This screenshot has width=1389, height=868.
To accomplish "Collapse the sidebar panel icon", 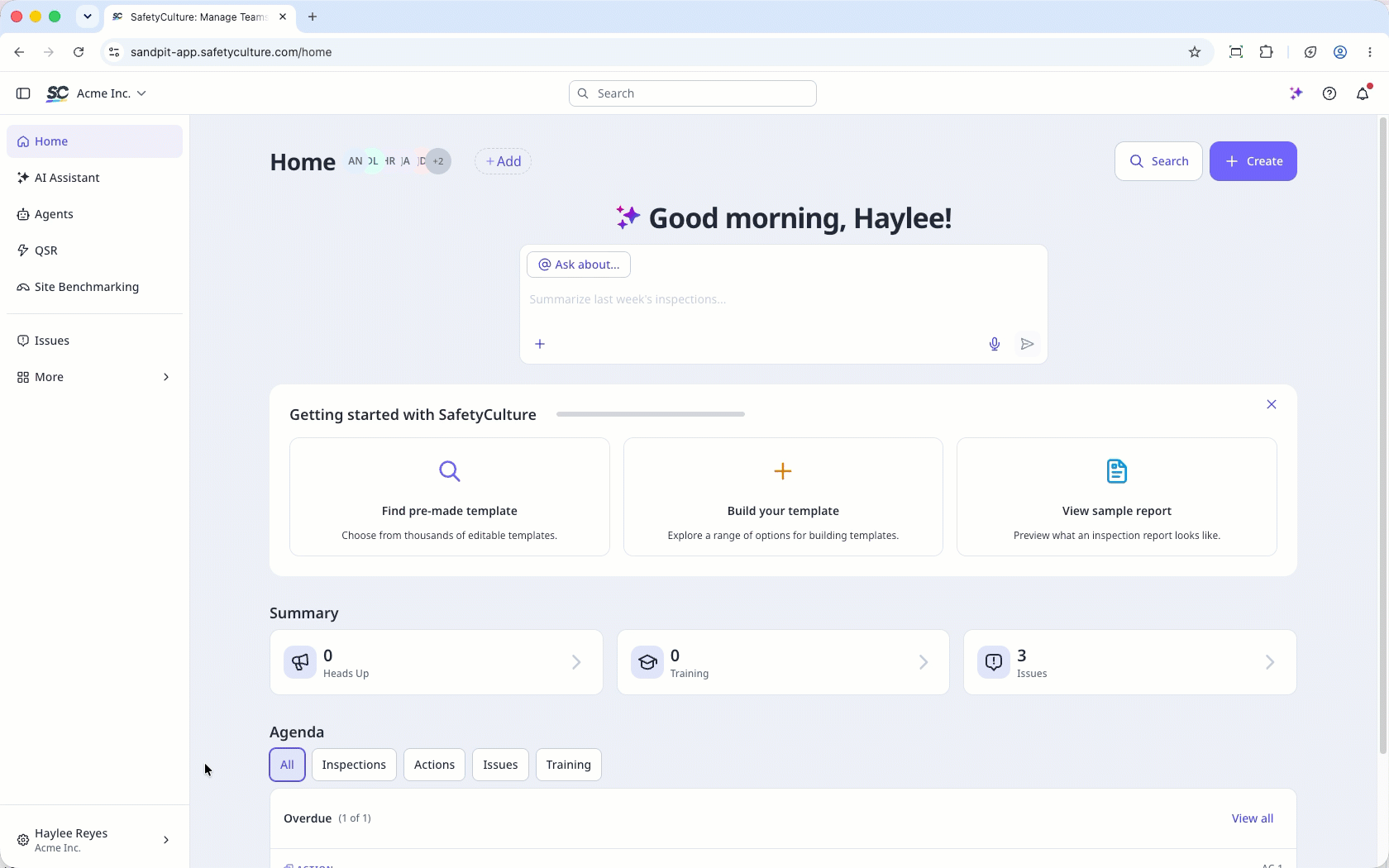I will (x=23, y=93).
